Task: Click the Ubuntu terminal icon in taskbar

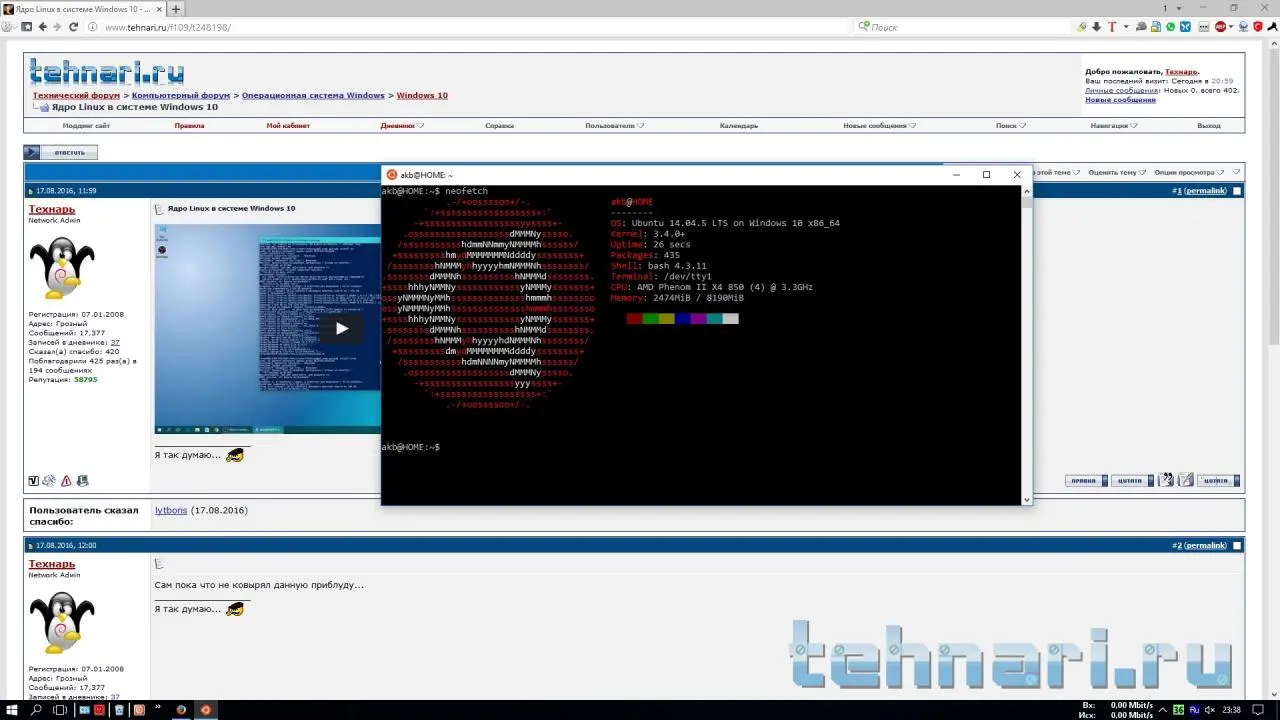Action: pyautogui.click(x=206, y=710)
